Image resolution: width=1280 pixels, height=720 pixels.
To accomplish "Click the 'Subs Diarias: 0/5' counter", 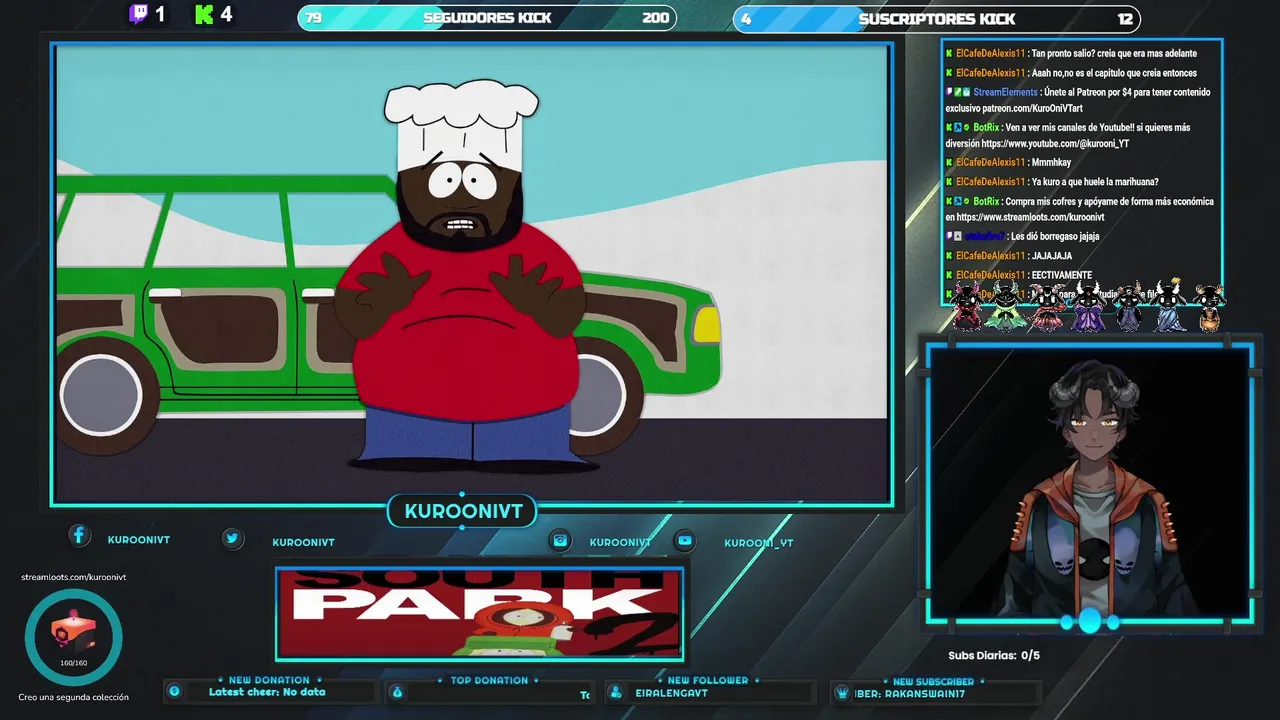I will click(x=994, y=656).
